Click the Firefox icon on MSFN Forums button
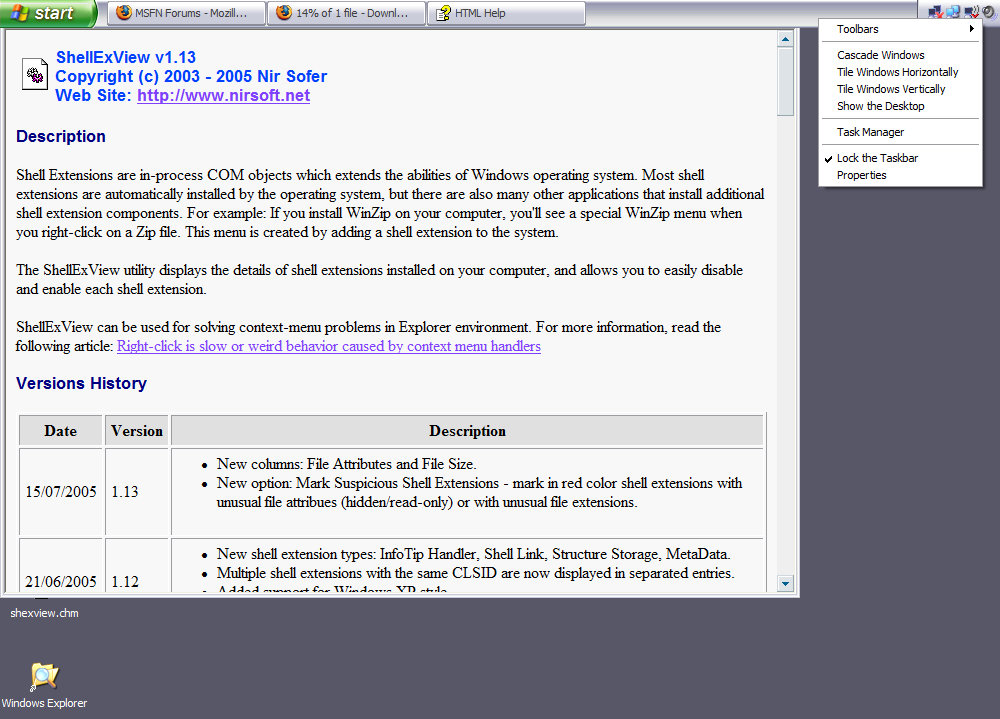 pos(124,13)
